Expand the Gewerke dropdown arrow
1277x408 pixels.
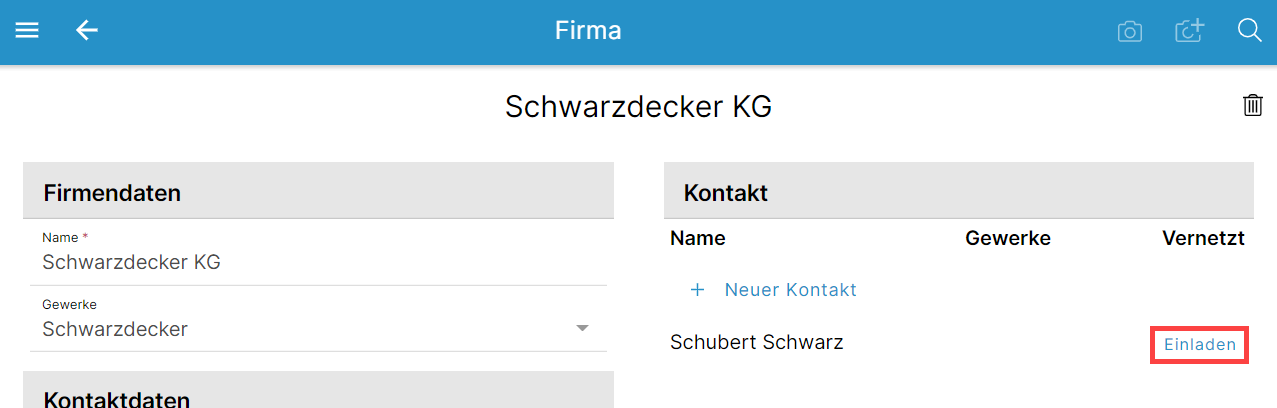coord(583,329)
